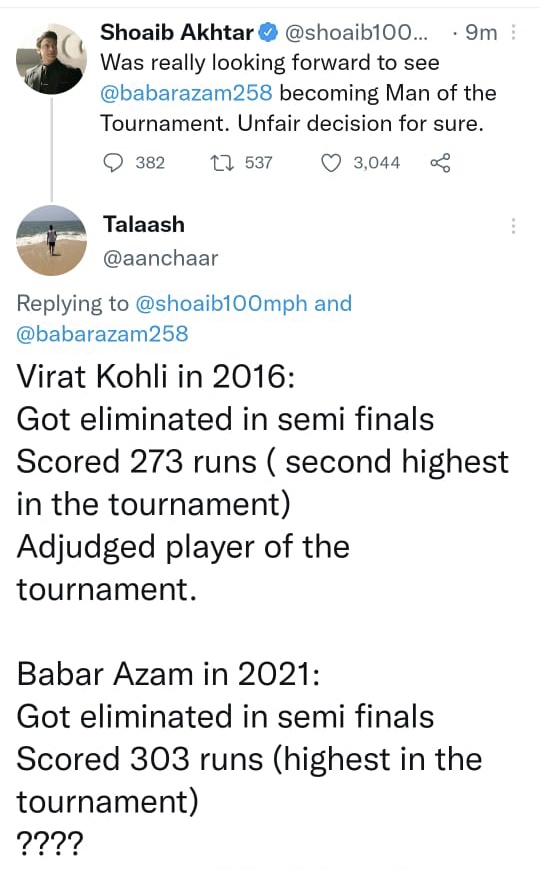This screenshot has width=540, height=870.
Task: Click the Talaash display name
Action: [144, 225]
